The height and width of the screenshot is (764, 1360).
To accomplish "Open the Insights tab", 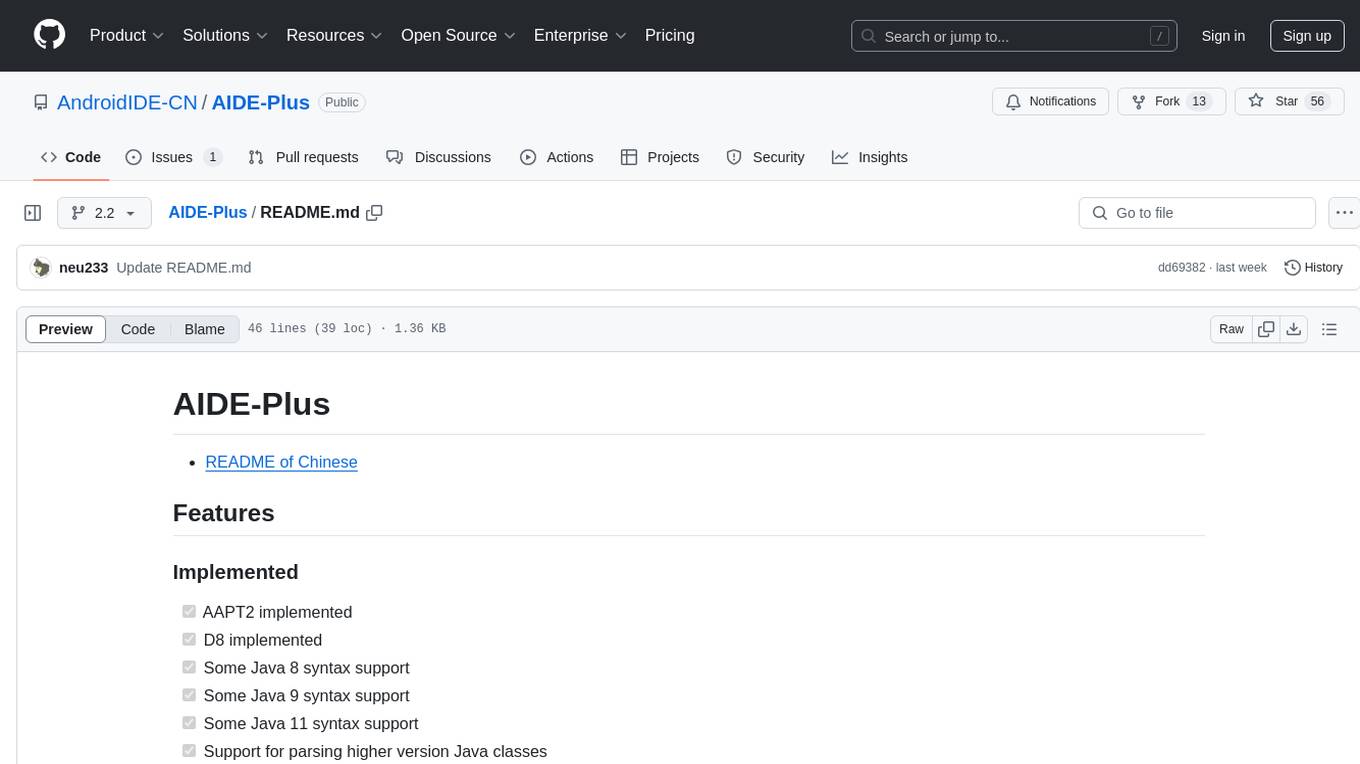I will pos(870,157).
